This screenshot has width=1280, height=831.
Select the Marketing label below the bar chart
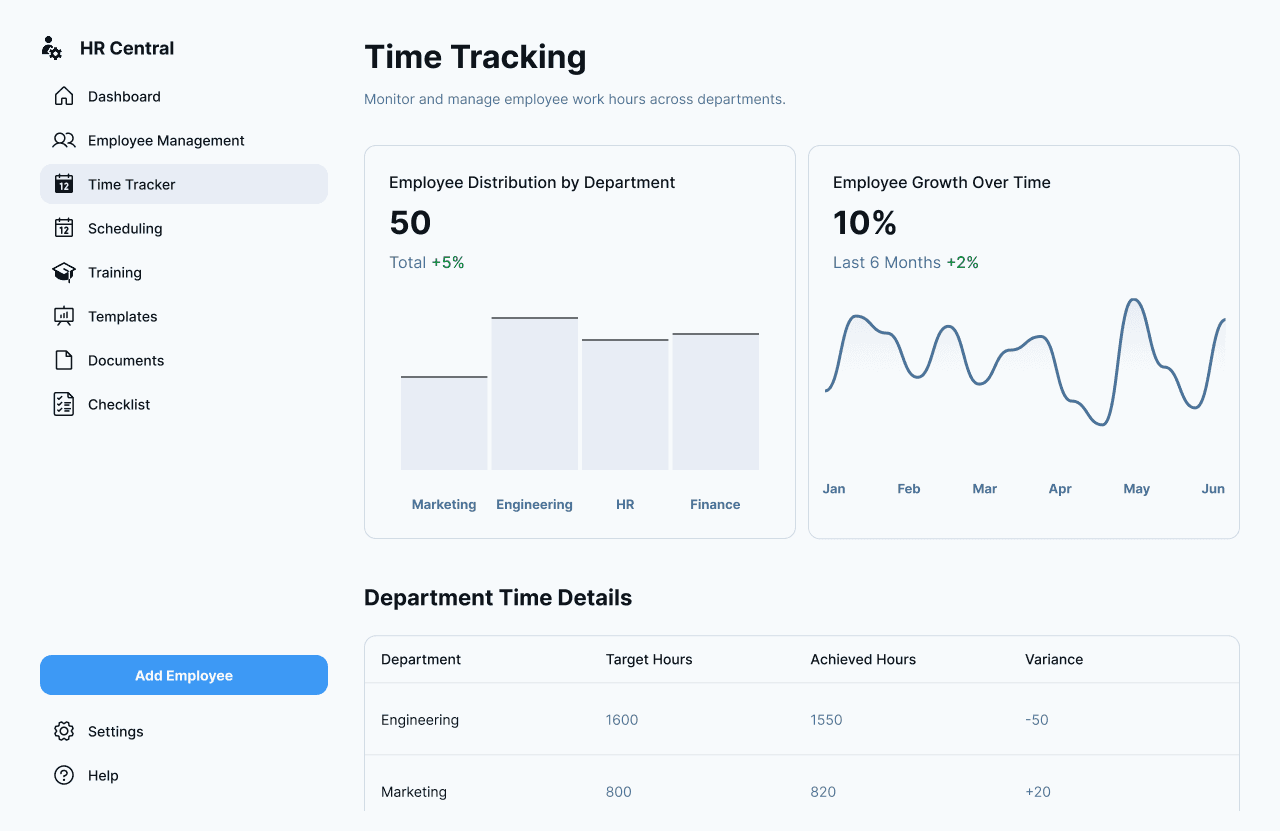pyautogui.click(x=443, y=504)
